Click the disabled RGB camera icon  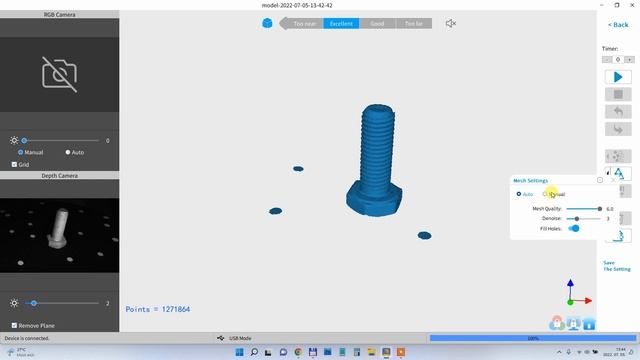(x=60, y=74)
